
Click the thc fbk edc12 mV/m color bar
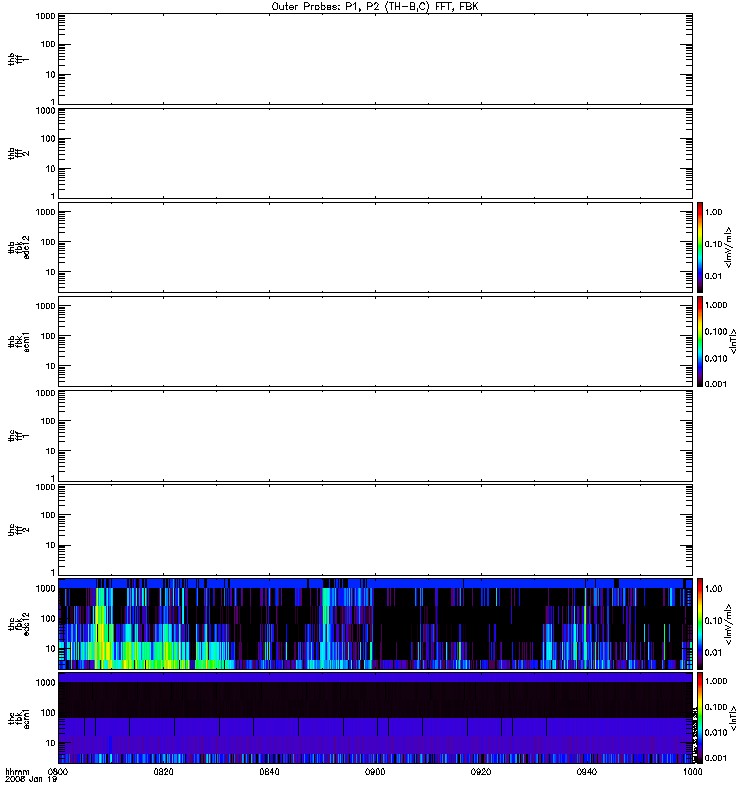click(x=700, y=623)
